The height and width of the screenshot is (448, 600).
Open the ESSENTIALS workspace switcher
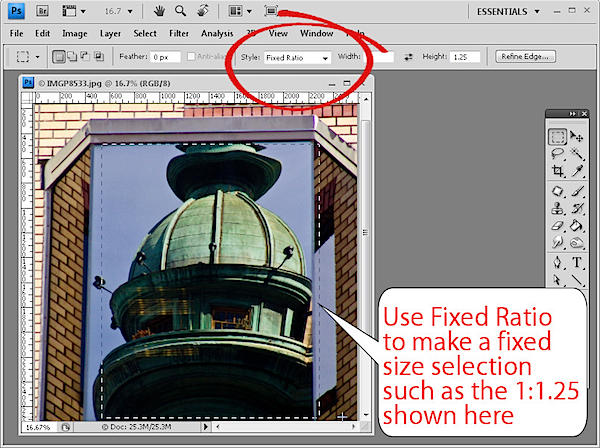pos(508,12)
